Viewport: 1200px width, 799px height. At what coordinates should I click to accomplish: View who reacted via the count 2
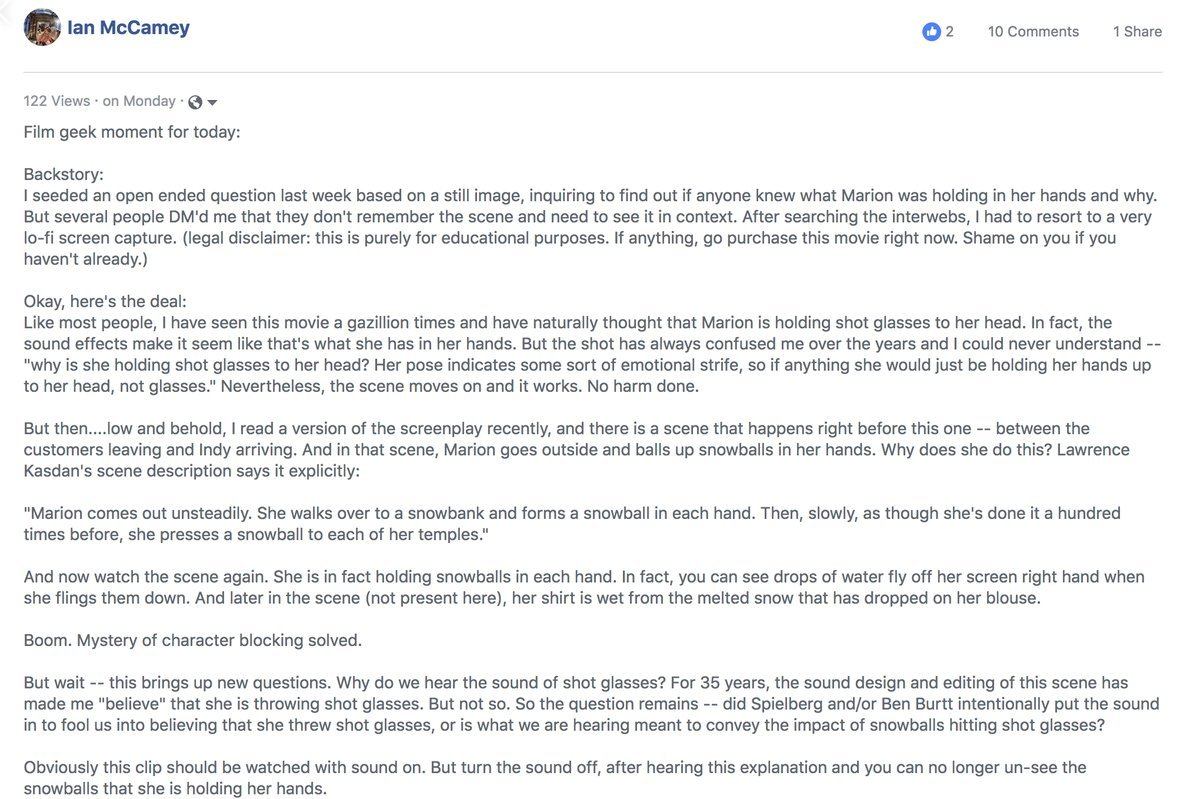pos(949,32)
